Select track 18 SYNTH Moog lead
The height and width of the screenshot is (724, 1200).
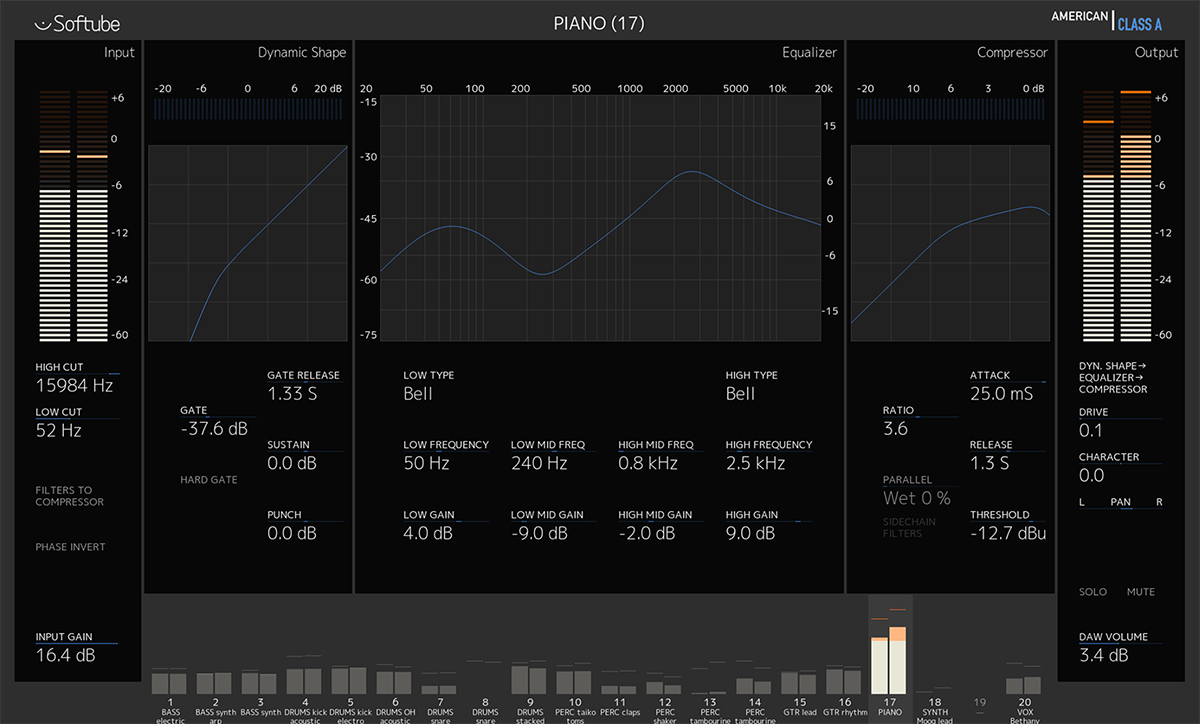point(934,688)
